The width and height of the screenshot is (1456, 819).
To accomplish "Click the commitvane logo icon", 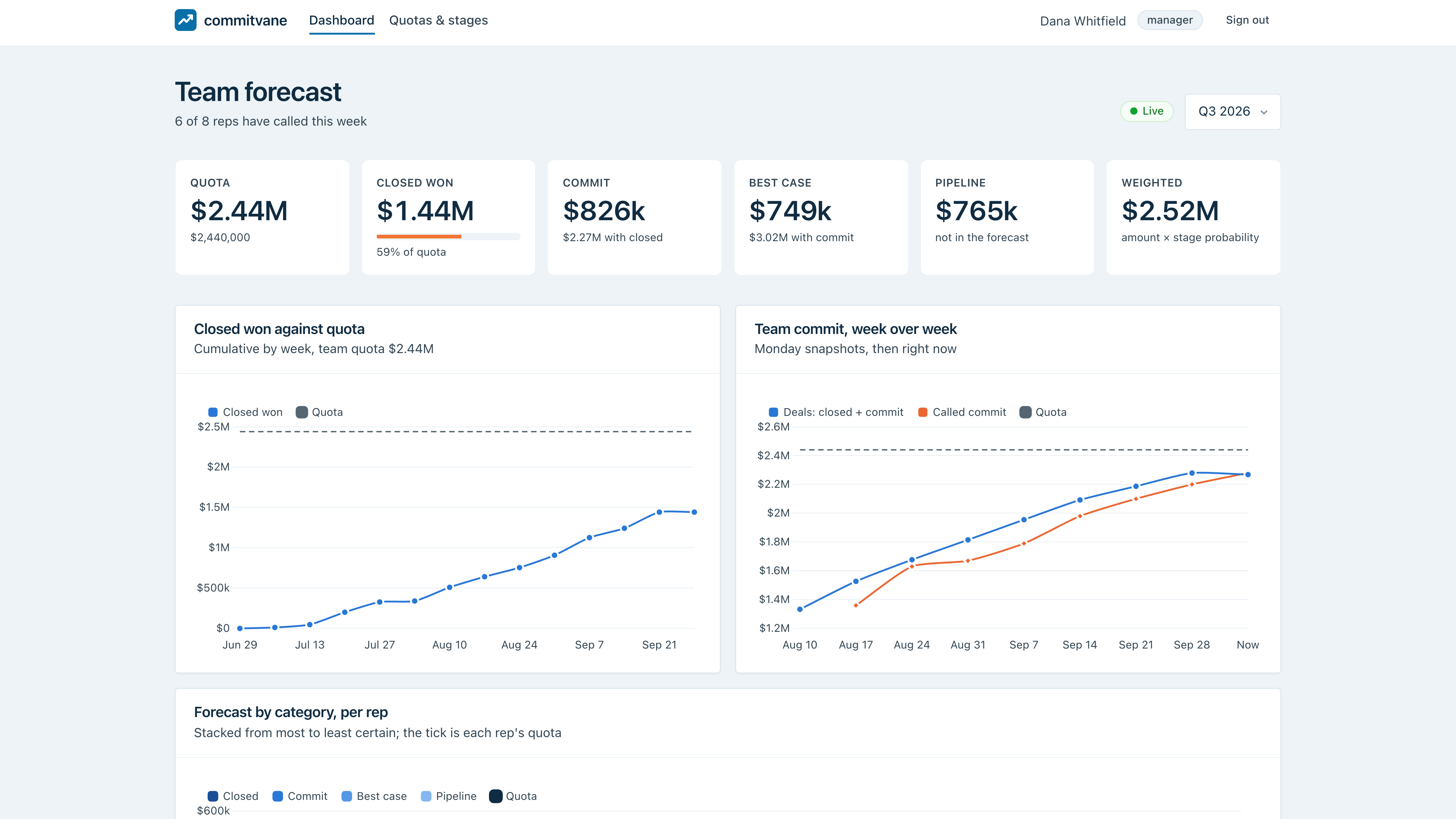I will [x=185, y=20].
